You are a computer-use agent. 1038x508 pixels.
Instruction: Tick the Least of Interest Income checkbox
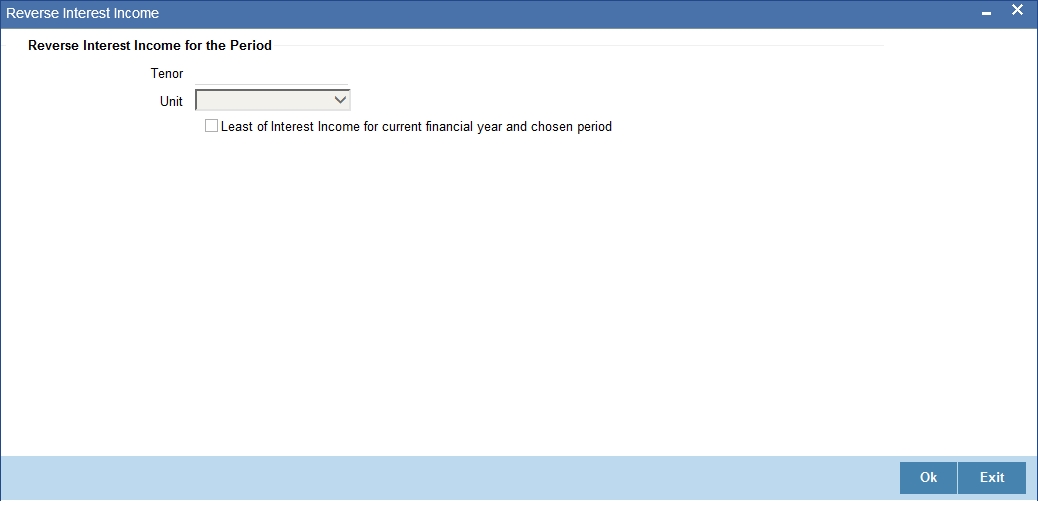[211, 125]
